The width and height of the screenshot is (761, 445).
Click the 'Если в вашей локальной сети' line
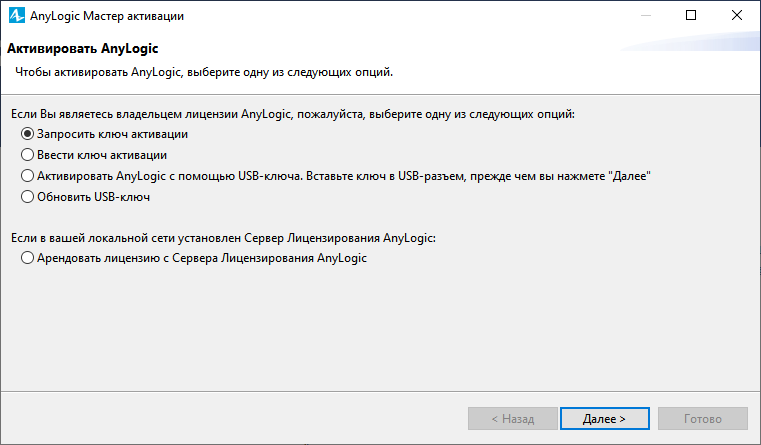pos(223,238)
